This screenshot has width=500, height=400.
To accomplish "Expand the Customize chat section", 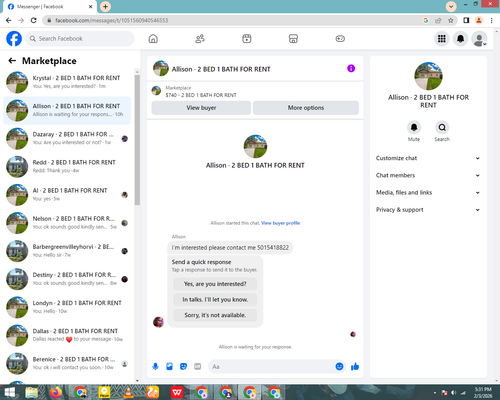I will click(428, 158).
